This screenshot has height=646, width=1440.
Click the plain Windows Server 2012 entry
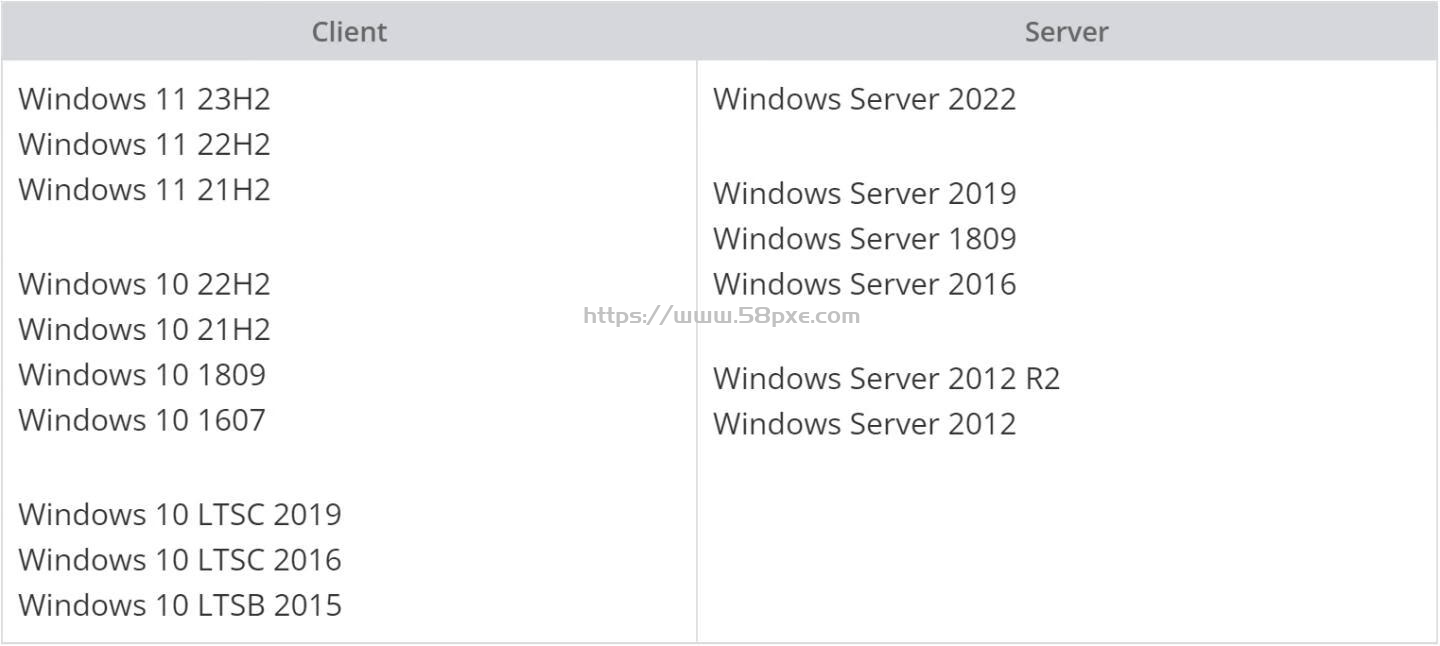coord(865,423)
